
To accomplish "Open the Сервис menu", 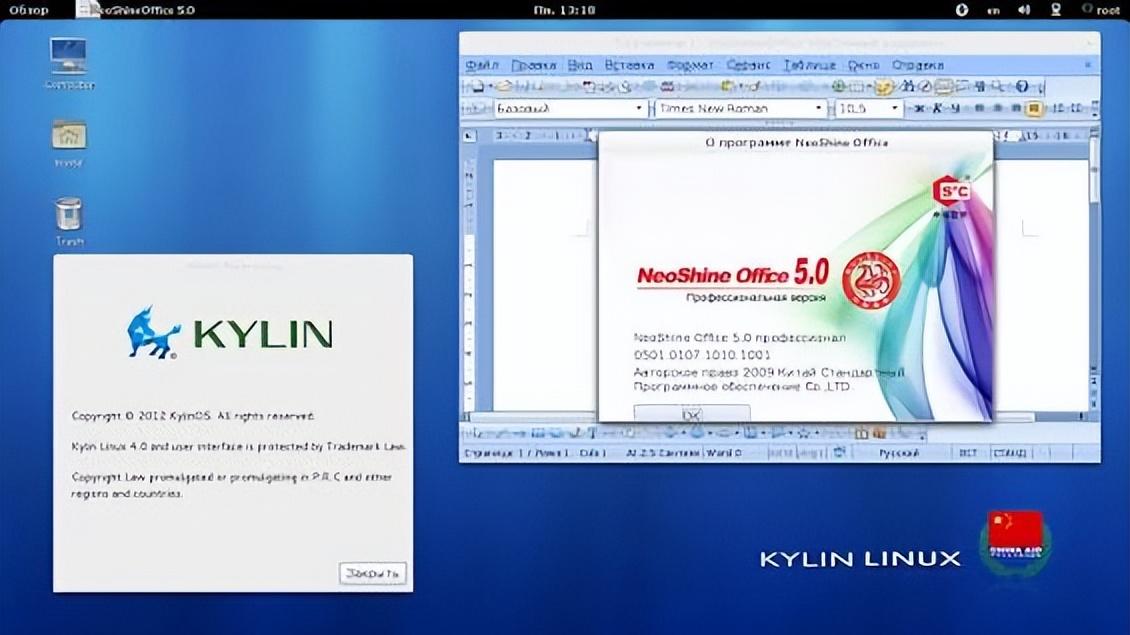I will pyautogui.click(x=748, y=65).
